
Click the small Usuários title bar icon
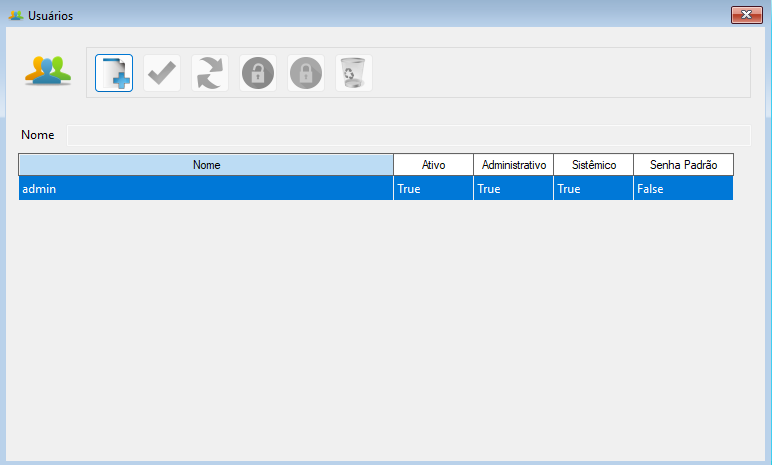[15, 16]
